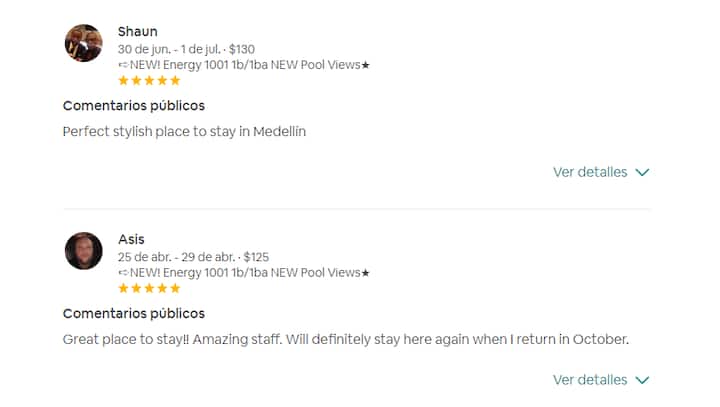Click Asis's stay dates and $125 price
The width and height of the screenshot is (720, 407).
point(193,257)
